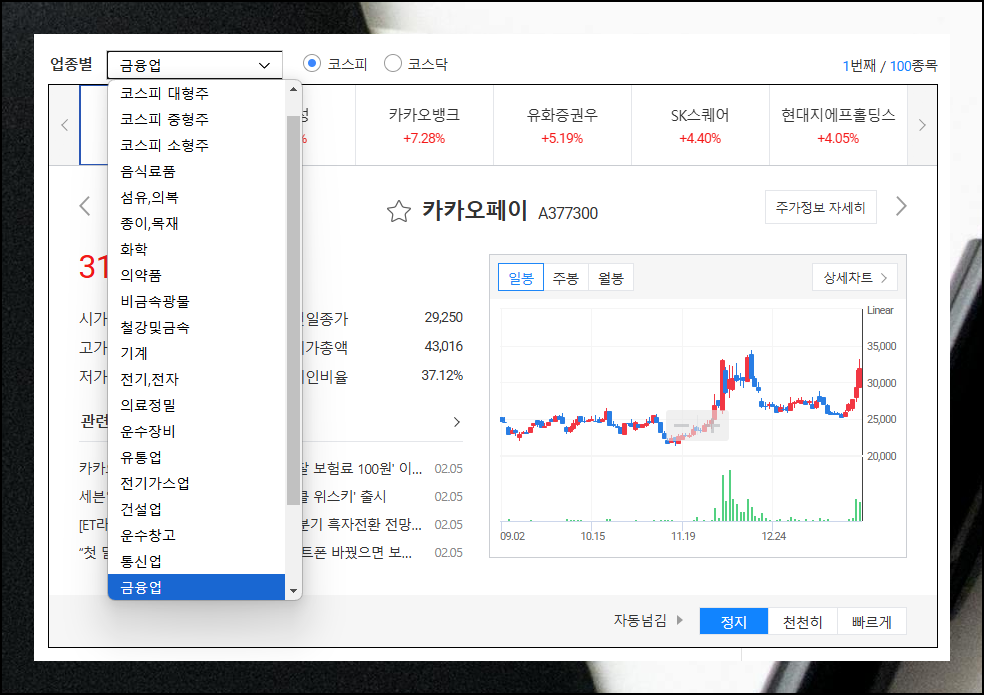Viewport: 984px width, 695px height.
Task: Click the 43,016 market cap value
Action: 444,347
